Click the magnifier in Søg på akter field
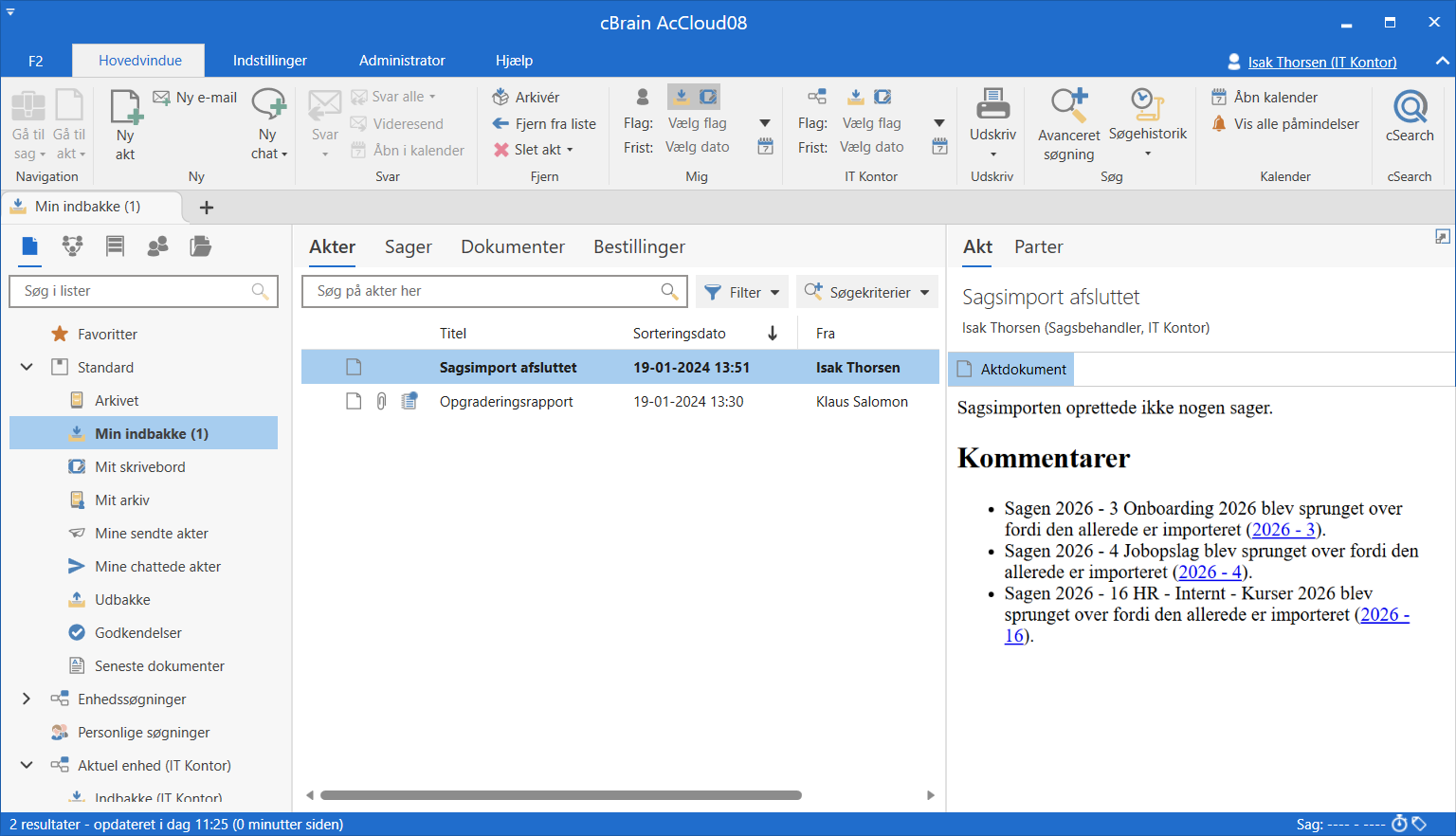1456x836 pixels. [669, 291]
